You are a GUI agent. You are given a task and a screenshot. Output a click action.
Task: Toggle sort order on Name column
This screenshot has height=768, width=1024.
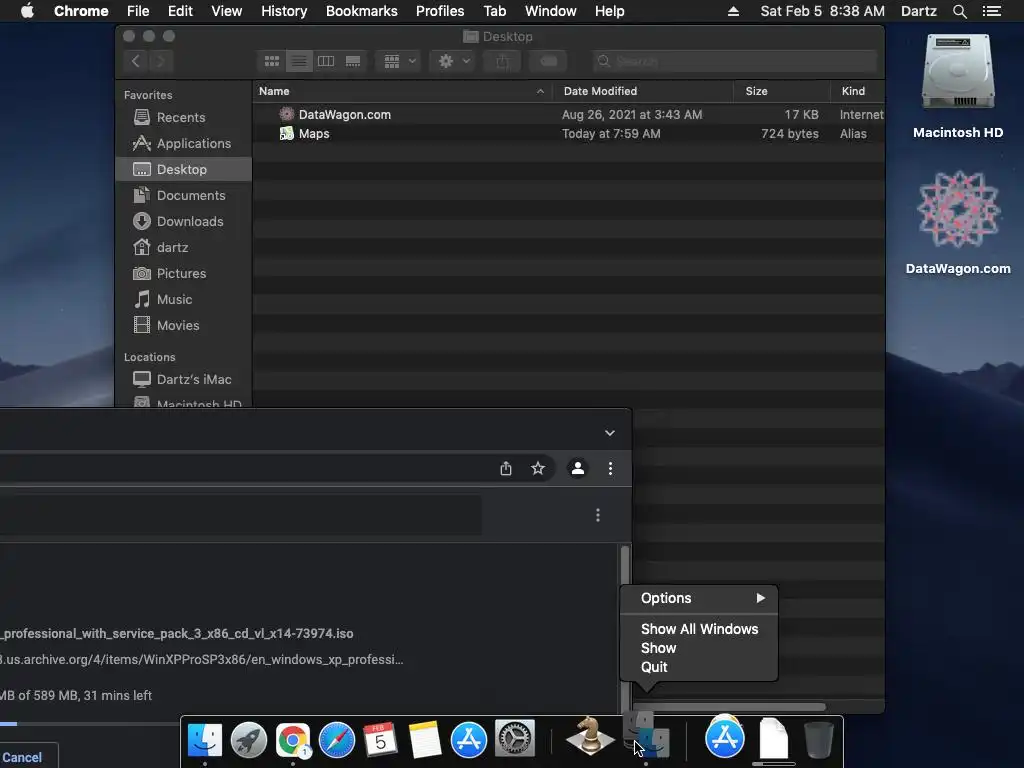(402, 91)
